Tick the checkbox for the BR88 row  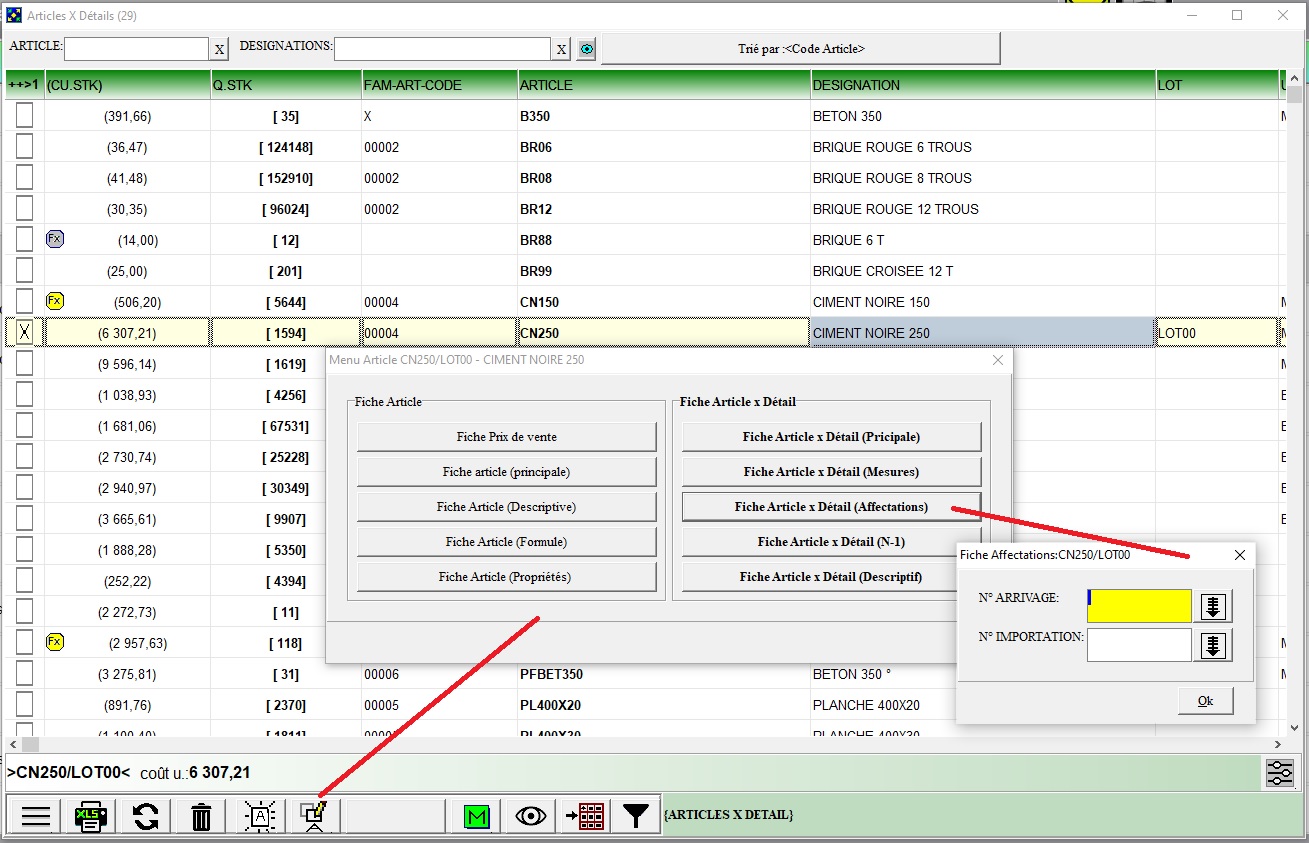24,240
